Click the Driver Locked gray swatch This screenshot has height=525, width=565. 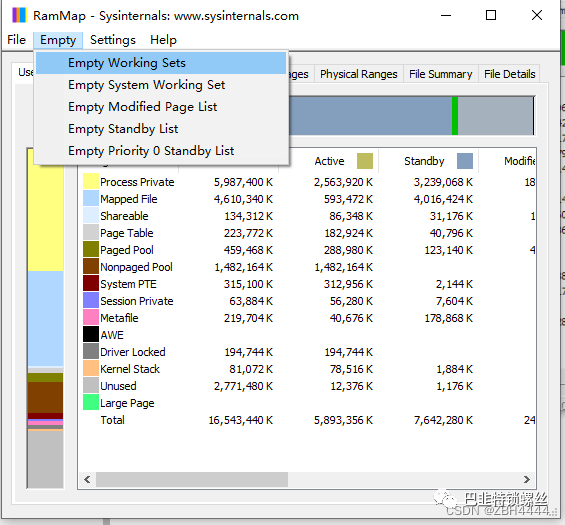(91, 351)
